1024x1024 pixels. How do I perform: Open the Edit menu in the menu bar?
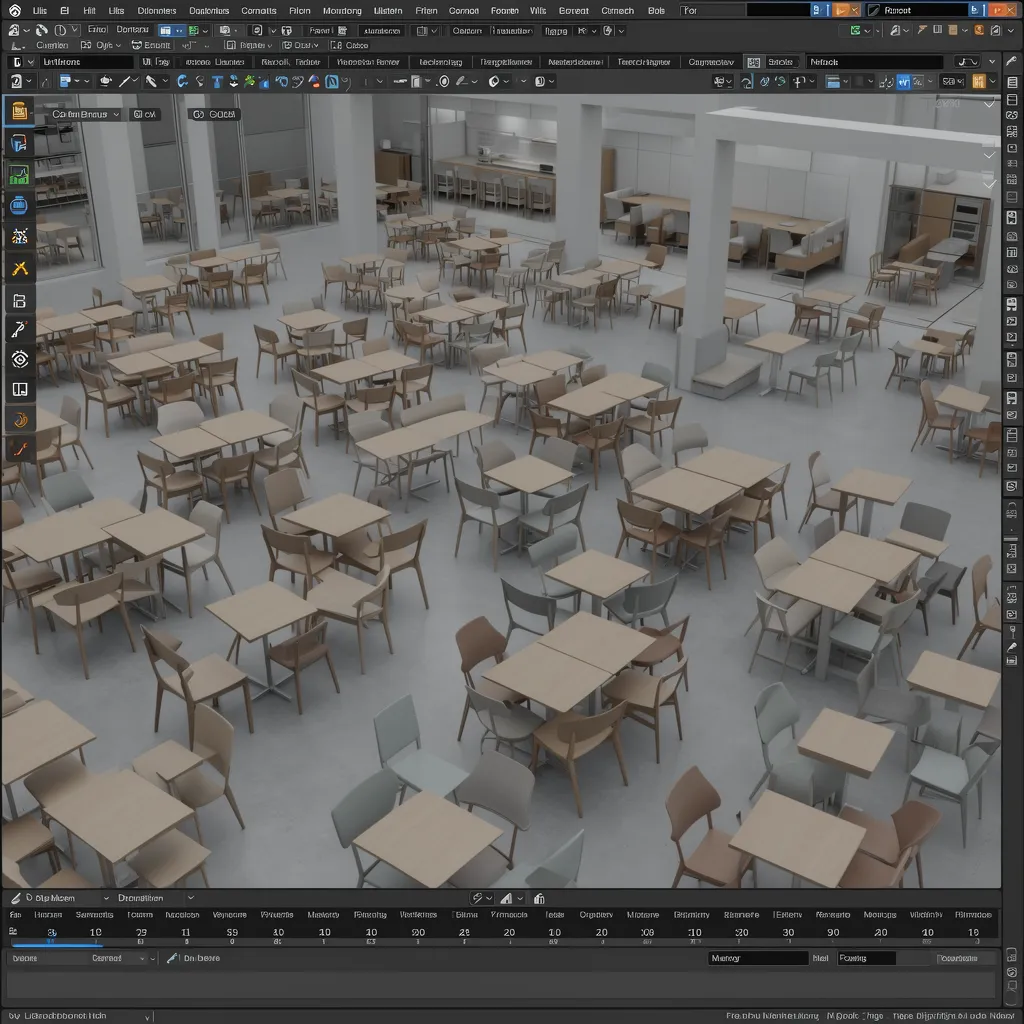(x=64, y=10)
